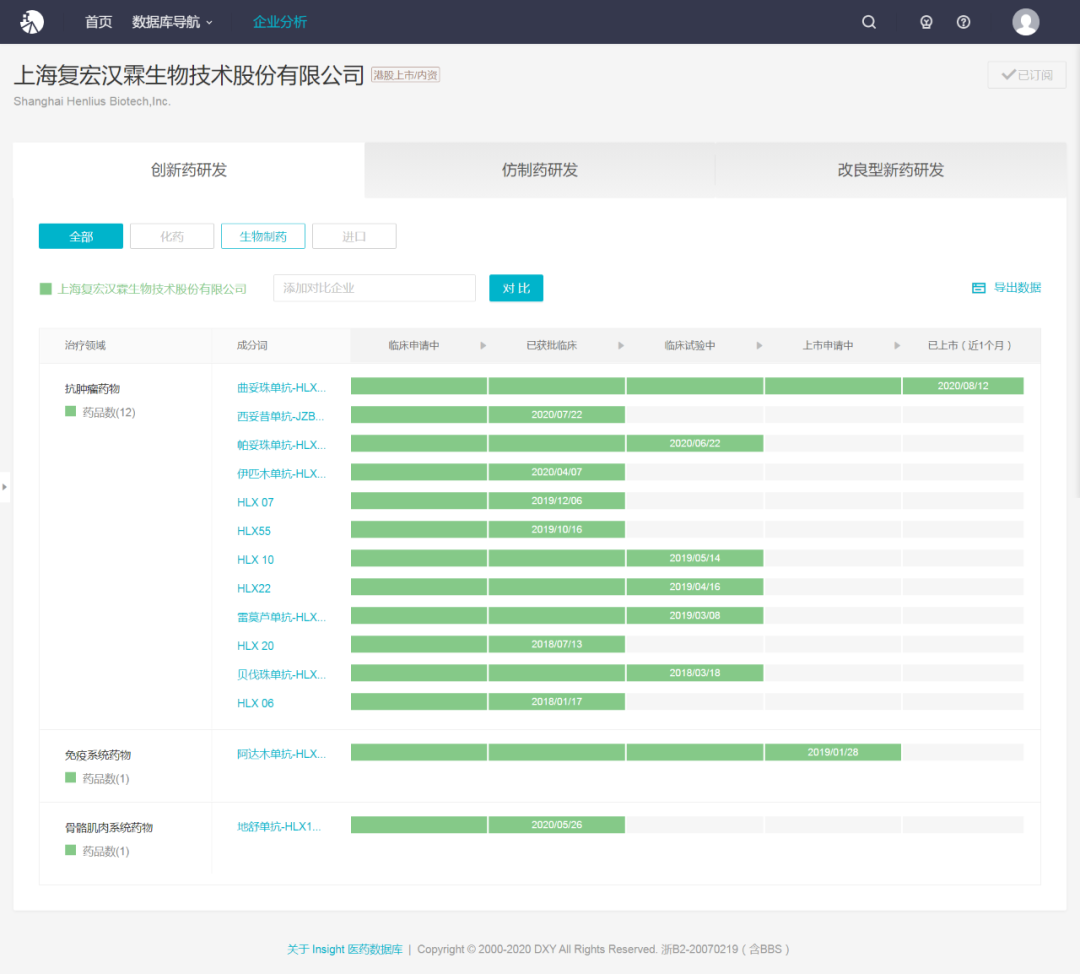Click 导出数据 export link
The image size is (1080, 974).
pyautogui.click(x=1017, y=288)
